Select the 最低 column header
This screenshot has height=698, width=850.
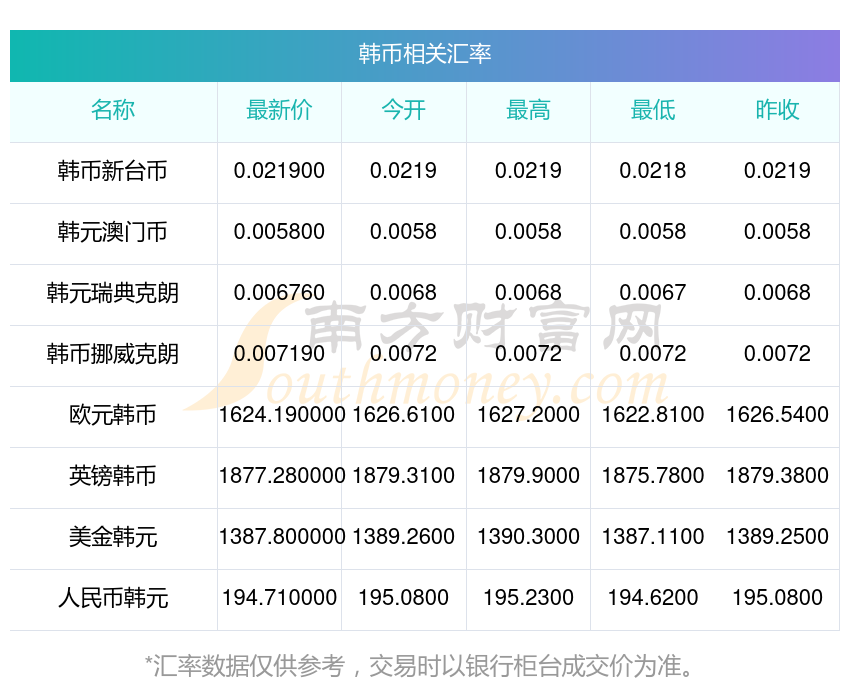653,110
